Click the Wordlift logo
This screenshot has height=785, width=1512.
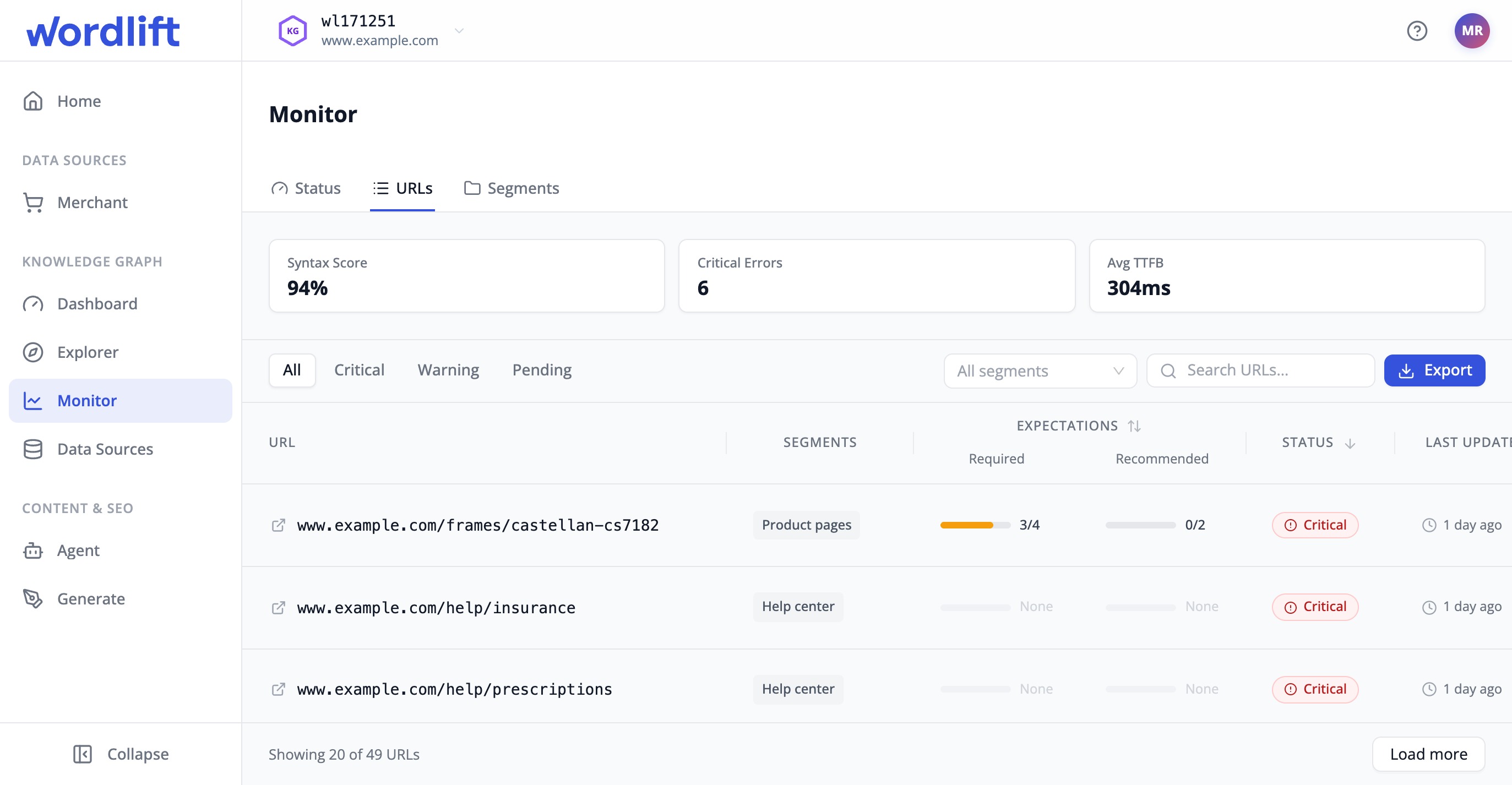tap(103, 30)
